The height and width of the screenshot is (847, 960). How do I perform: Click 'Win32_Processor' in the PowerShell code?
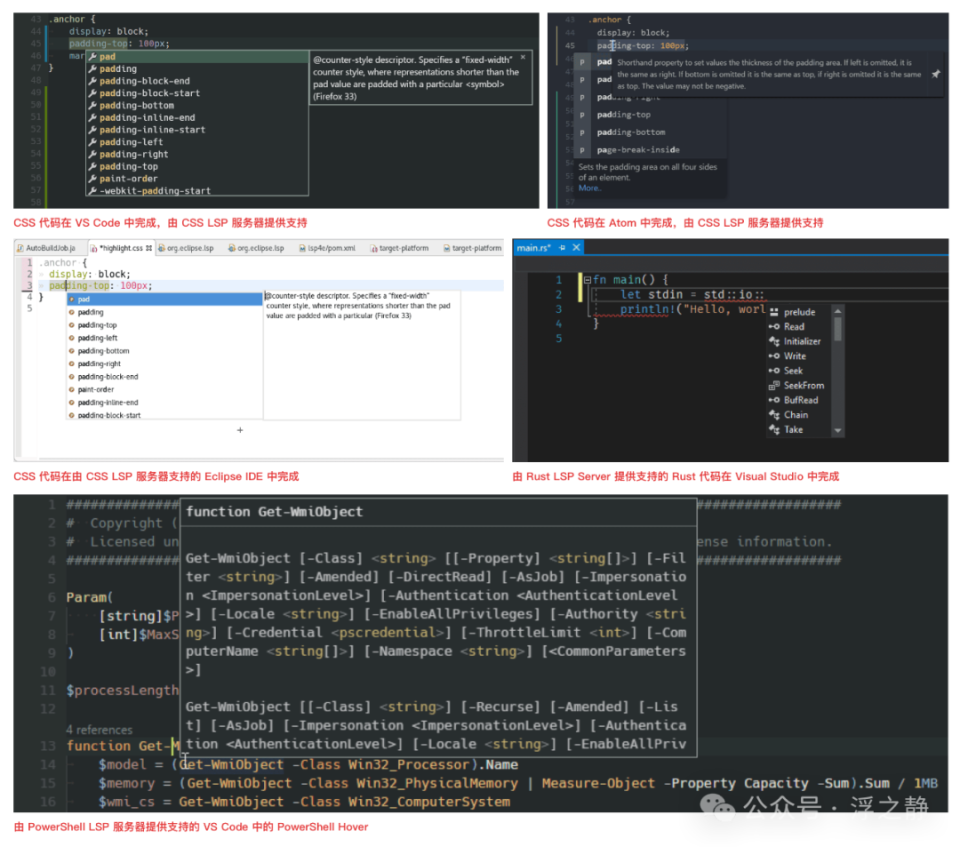[408, 765]
